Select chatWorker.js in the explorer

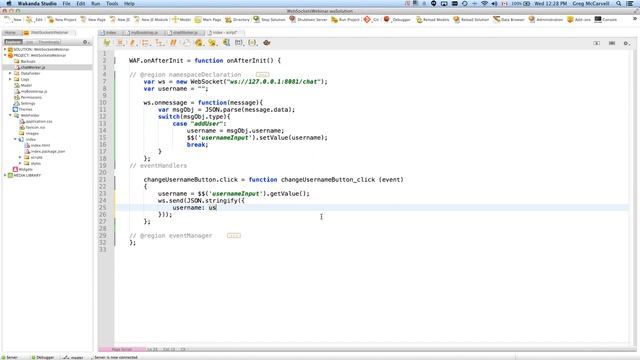(x=33, y=67)
